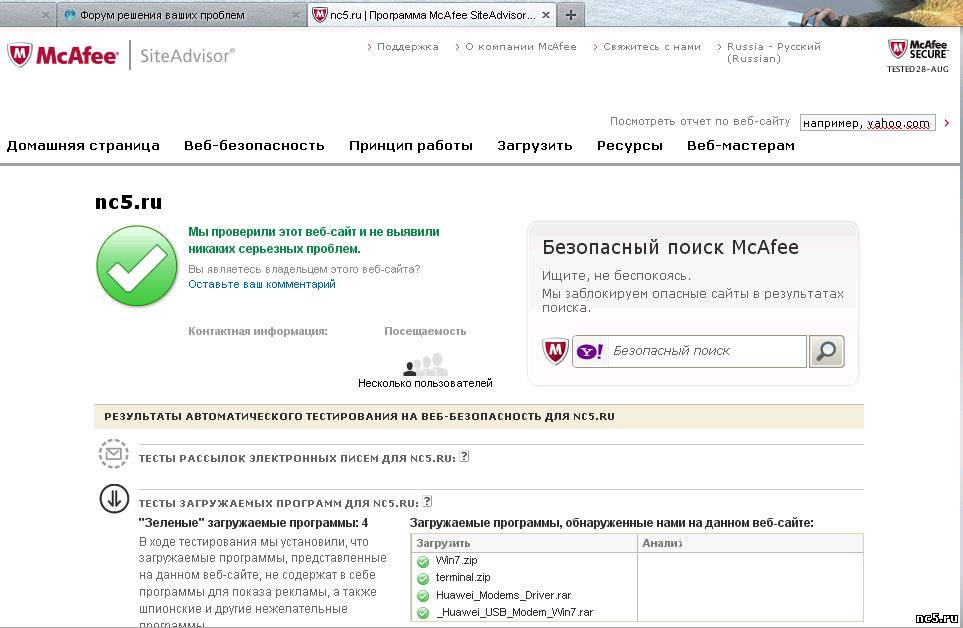Image resolution: width=963 pixels, height=628 pixels.
Task: Click the _Huawei_USB_Modem_Win7.rar file name
Action: pos(515,613)
